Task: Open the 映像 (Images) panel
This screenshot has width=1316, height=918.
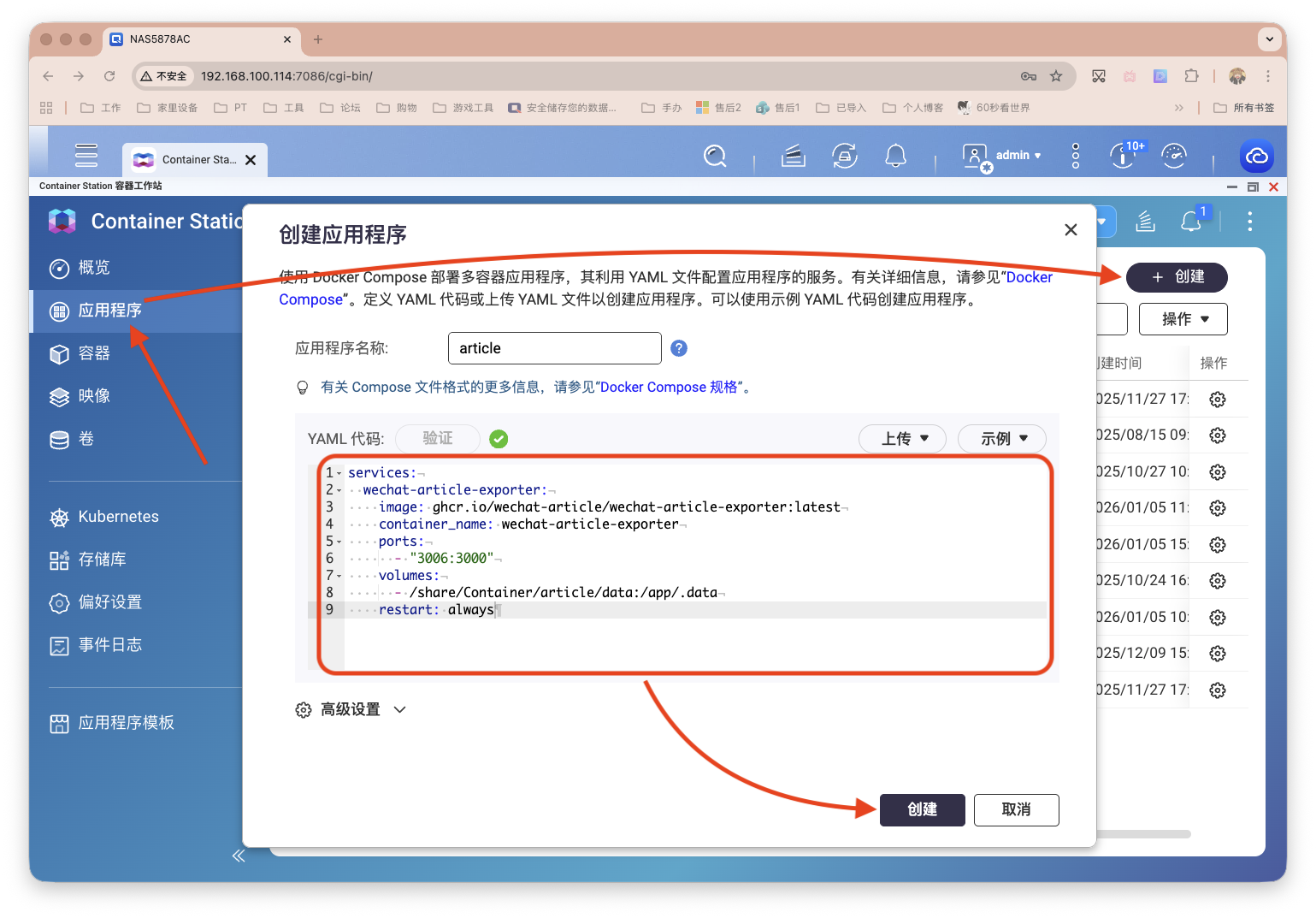Action: pyautogui.click(x=93, y=396)
